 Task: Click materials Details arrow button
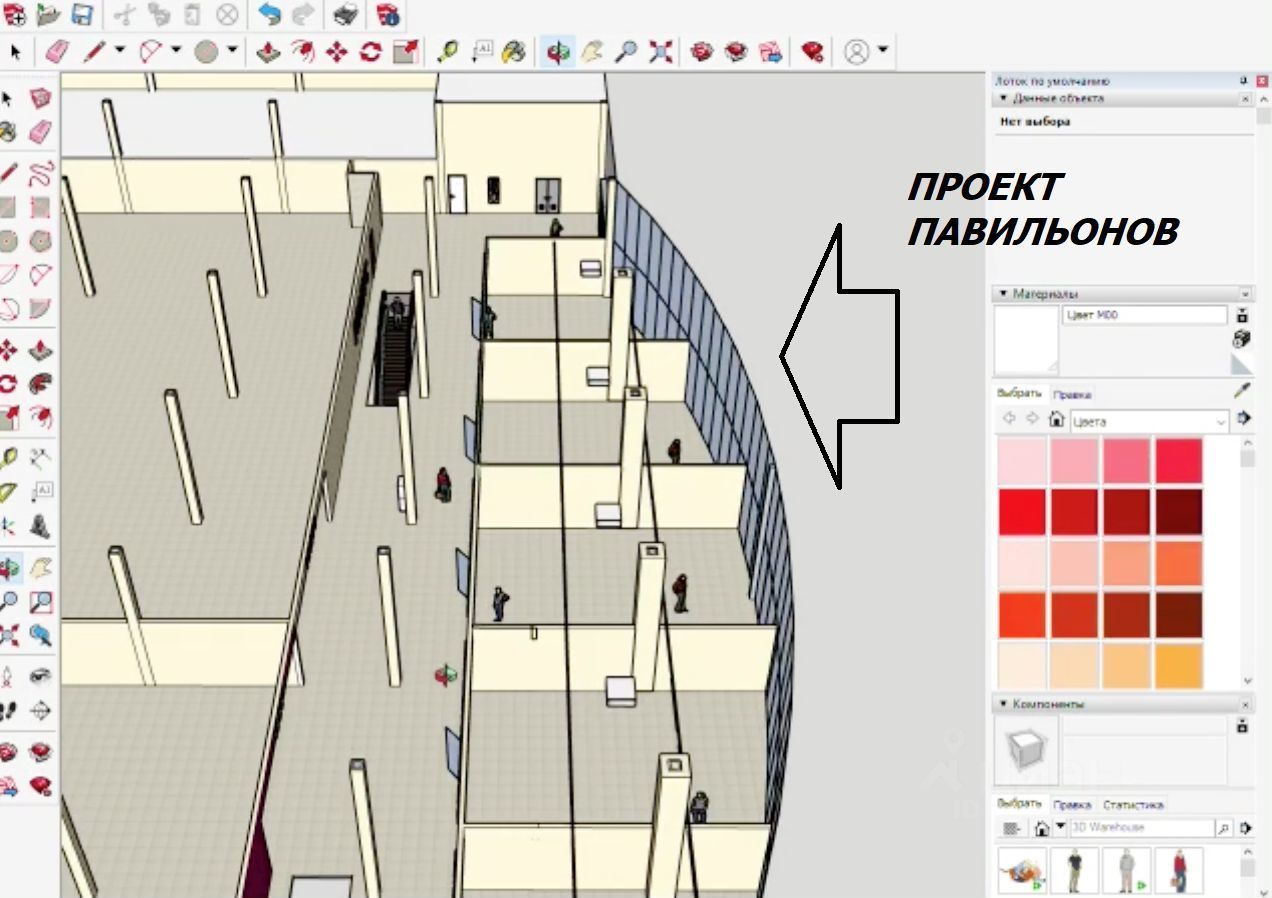1244,418
